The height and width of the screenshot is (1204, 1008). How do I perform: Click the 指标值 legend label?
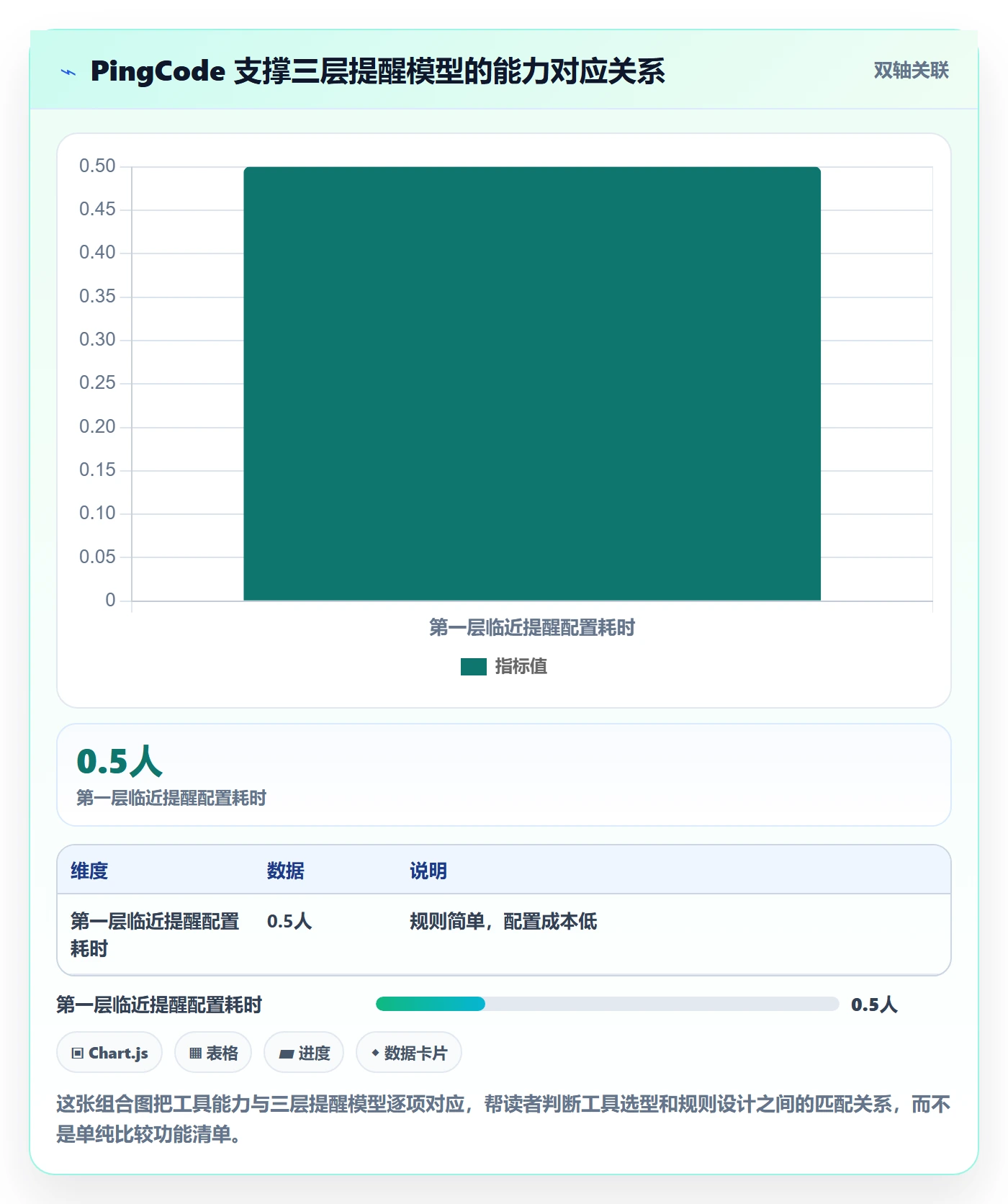coord(521,667)
